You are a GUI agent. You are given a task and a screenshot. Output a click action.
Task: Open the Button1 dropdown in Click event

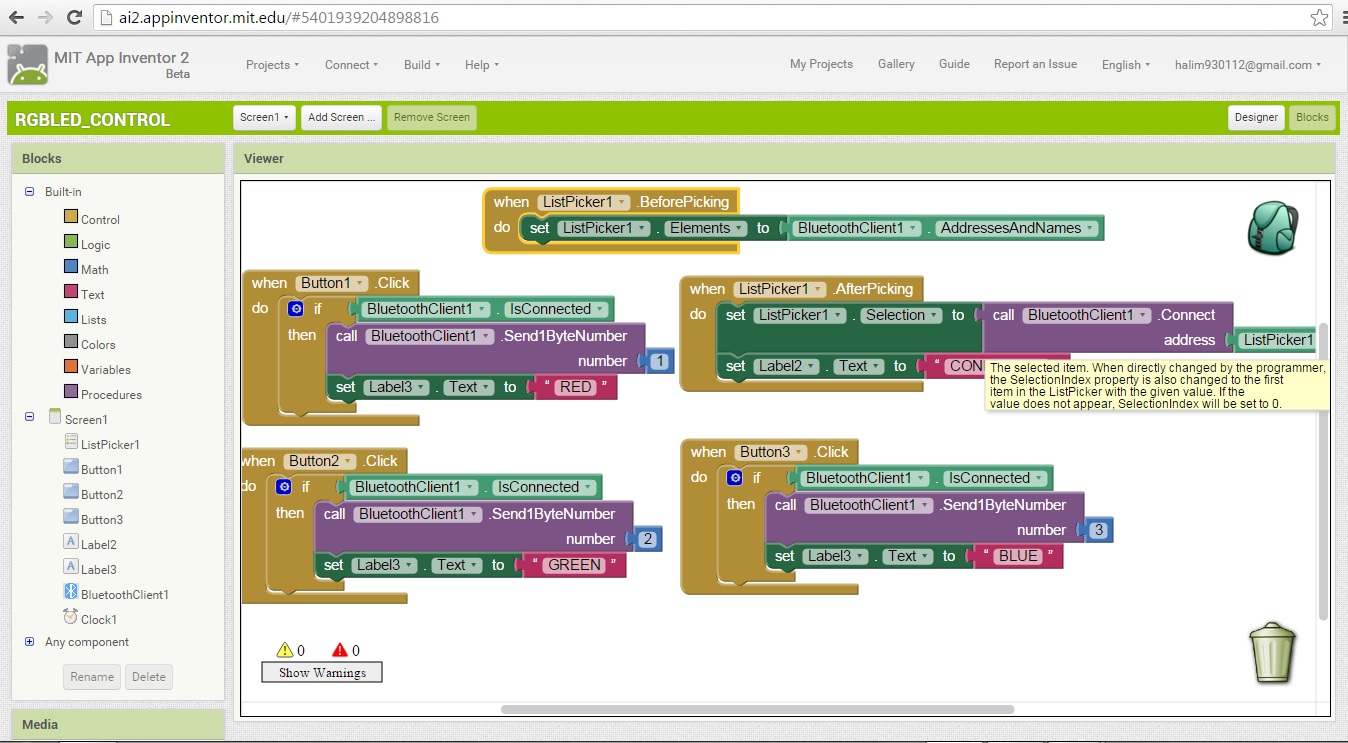(x=332, y=283)
